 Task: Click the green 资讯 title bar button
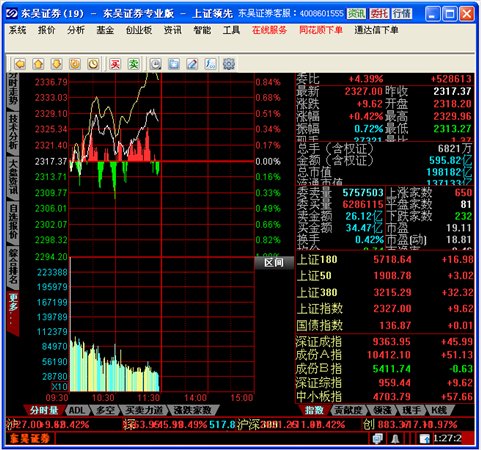point(356,14)
